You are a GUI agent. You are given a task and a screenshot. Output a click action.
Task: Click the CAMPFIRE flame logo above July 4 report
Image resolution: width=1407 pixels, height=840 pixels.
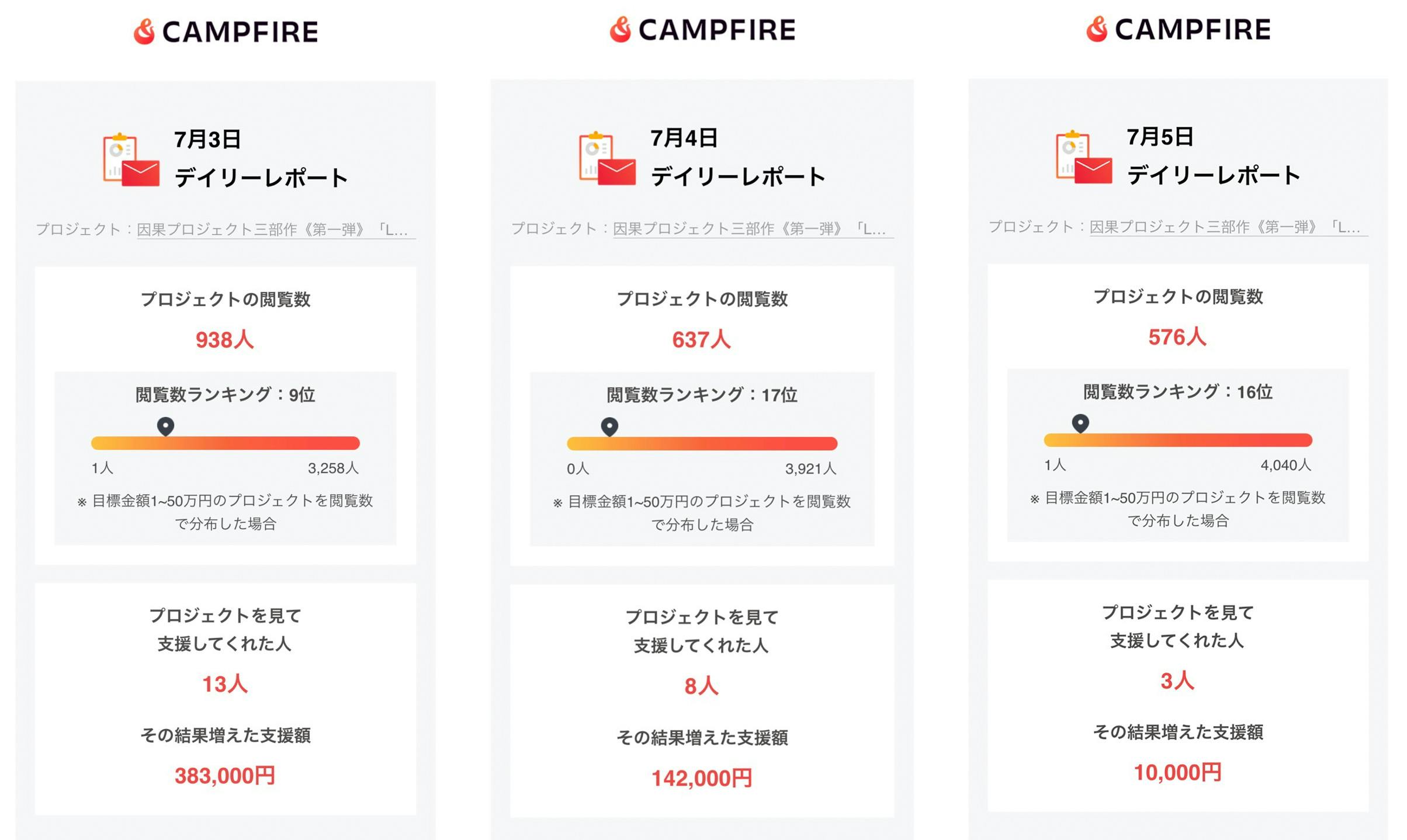(621, 29)
